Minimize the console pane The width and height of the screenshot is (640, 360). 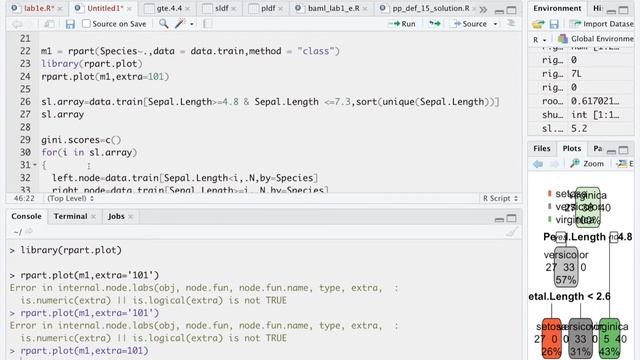click(x=499, y=219)
